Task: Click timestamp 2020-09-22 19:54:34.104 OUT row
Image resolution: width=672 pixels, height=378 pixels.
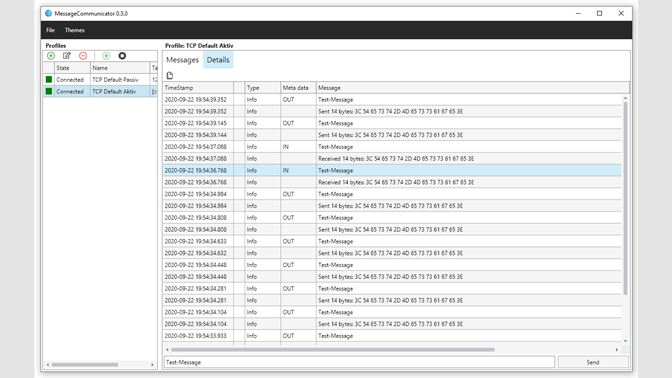Action: (195, 312)
